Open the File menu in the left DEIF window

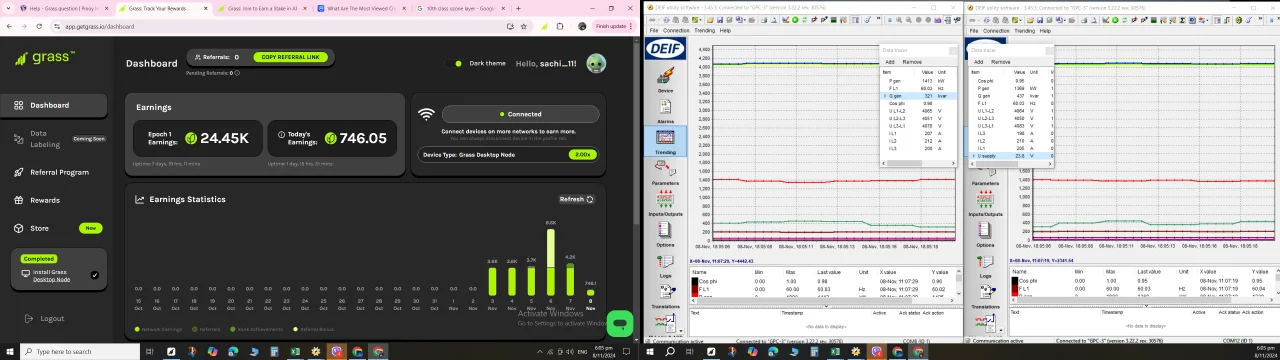click(654, 31)
